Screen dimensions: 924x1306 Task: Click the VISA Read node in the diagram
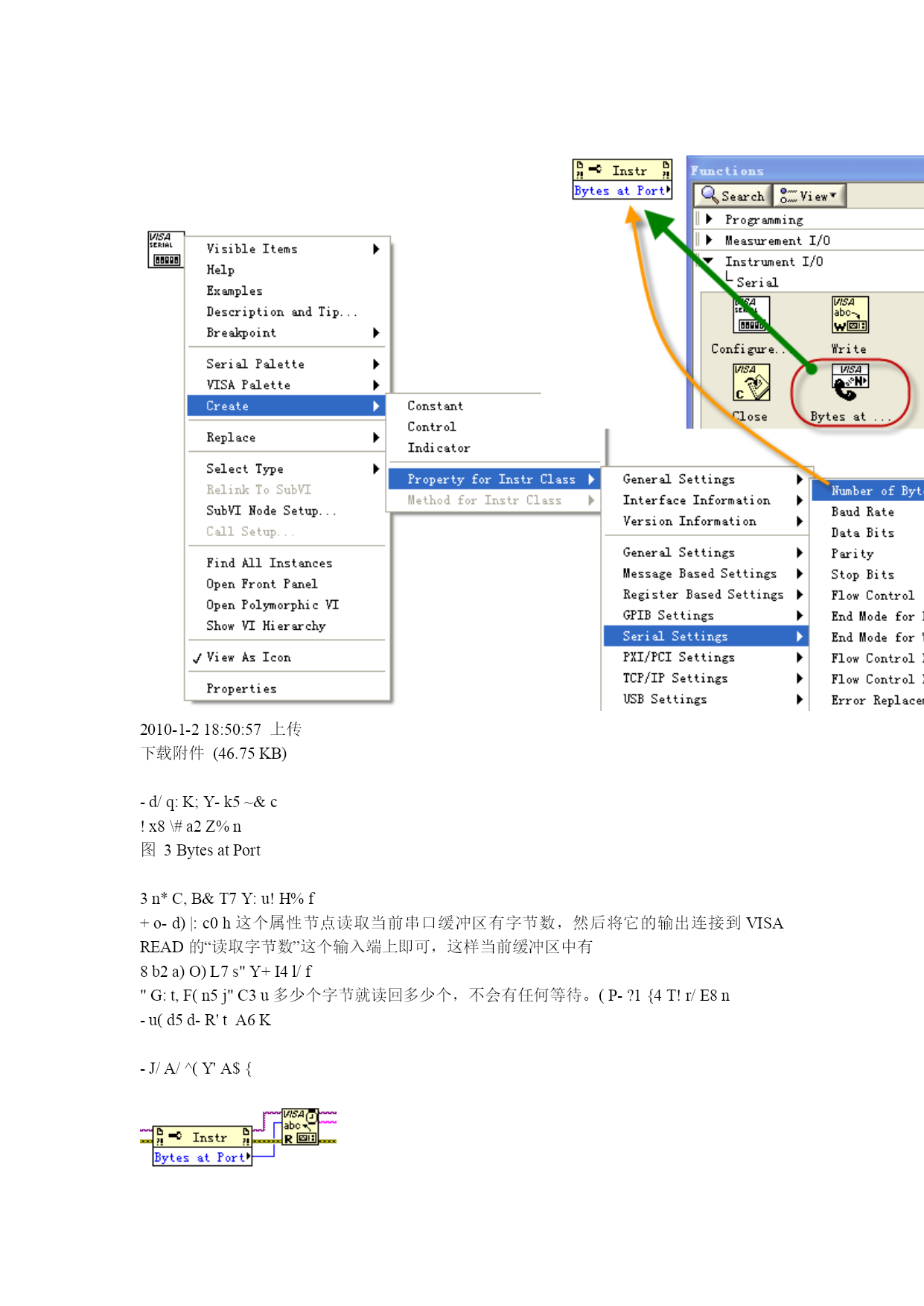(x=301, y=1127)
